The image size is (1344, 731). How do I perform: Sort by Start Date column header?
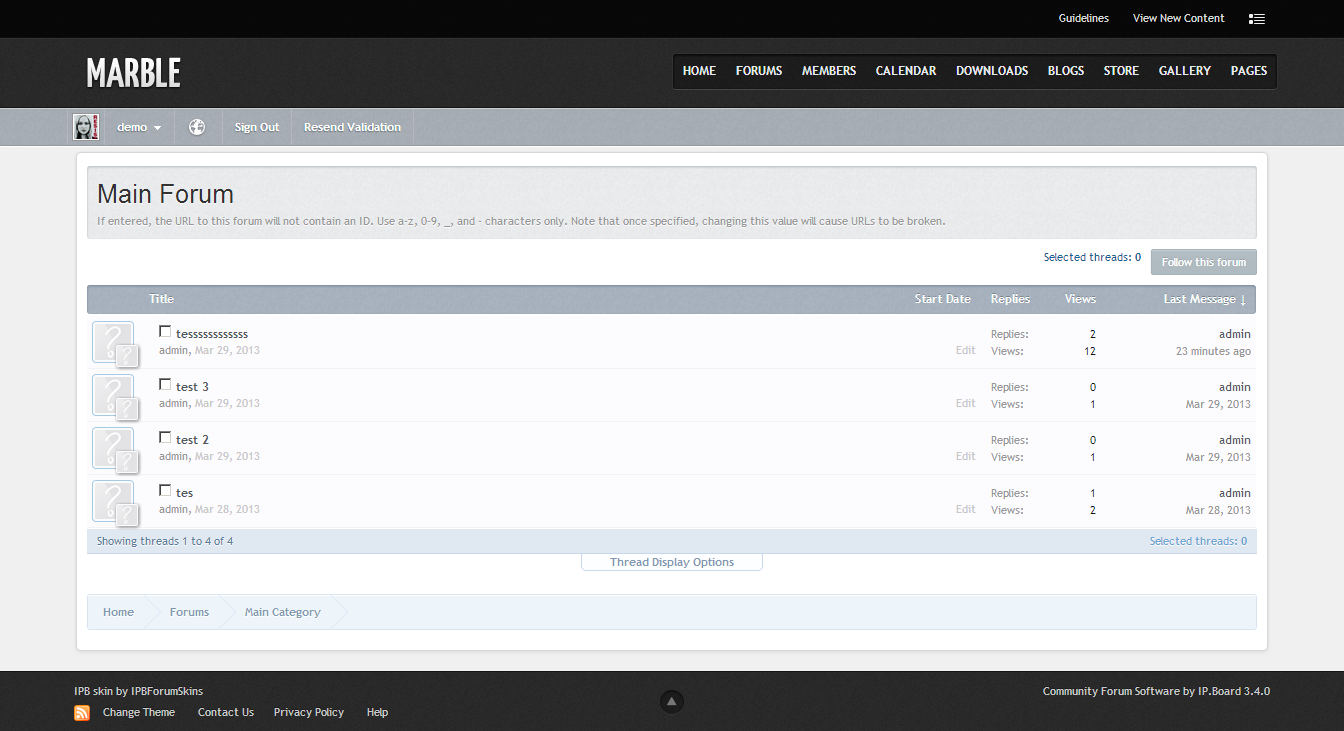click(x=942, y=299)
